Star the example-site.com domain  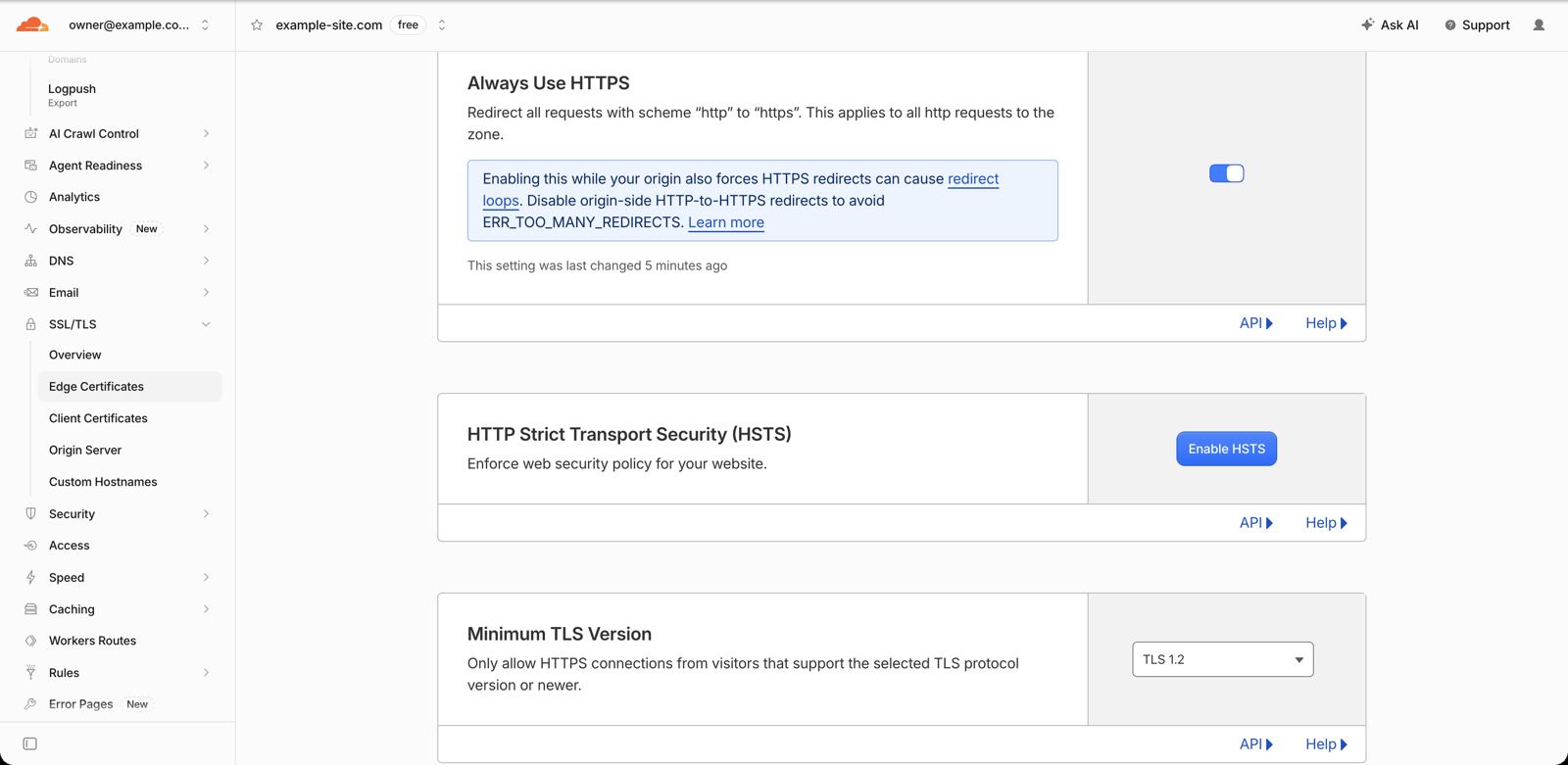(257, 25)
